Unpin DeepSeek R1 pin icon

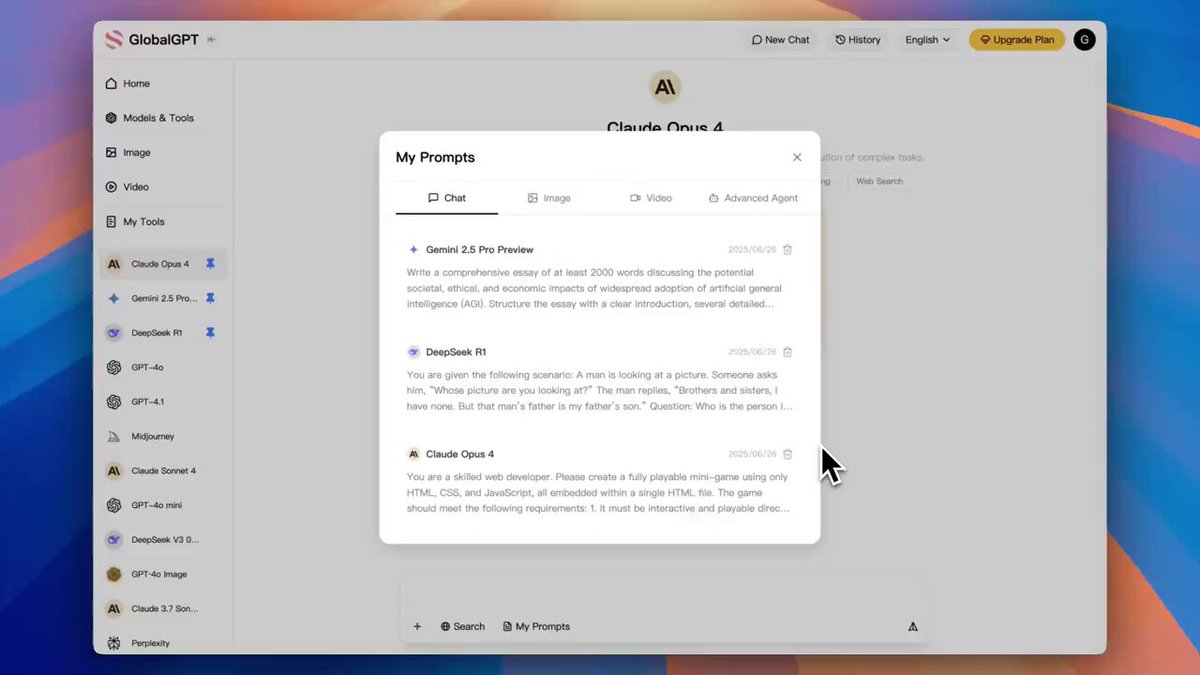(210, 333)
